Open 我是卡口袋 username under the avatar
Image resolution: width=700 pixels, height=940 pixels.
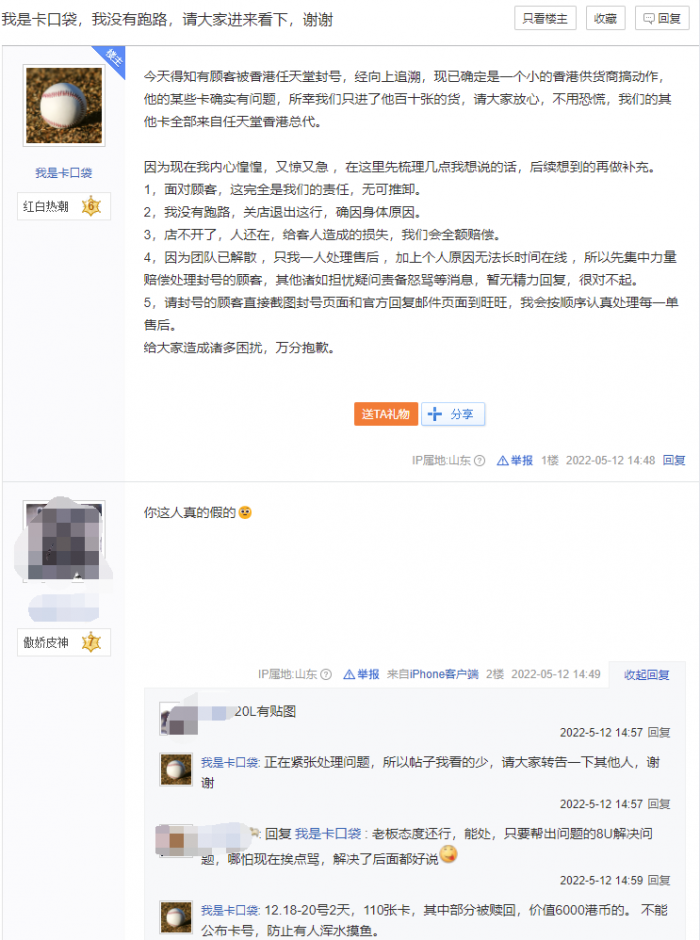tap(64, 173)
